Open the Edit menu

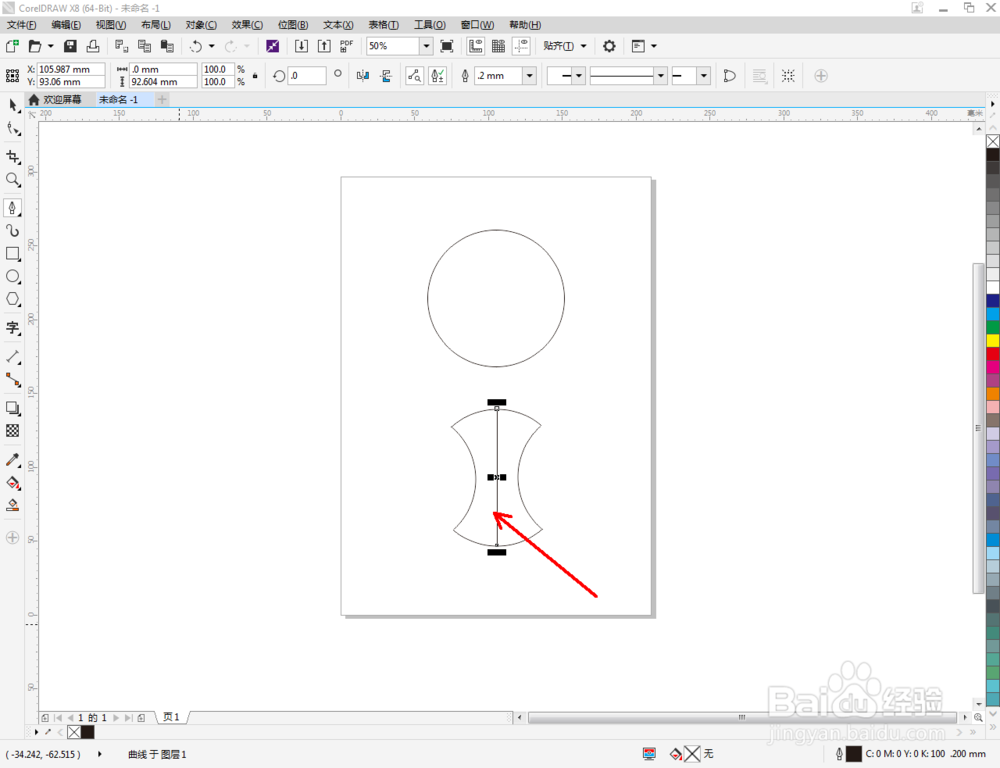[x=66, y=24]
